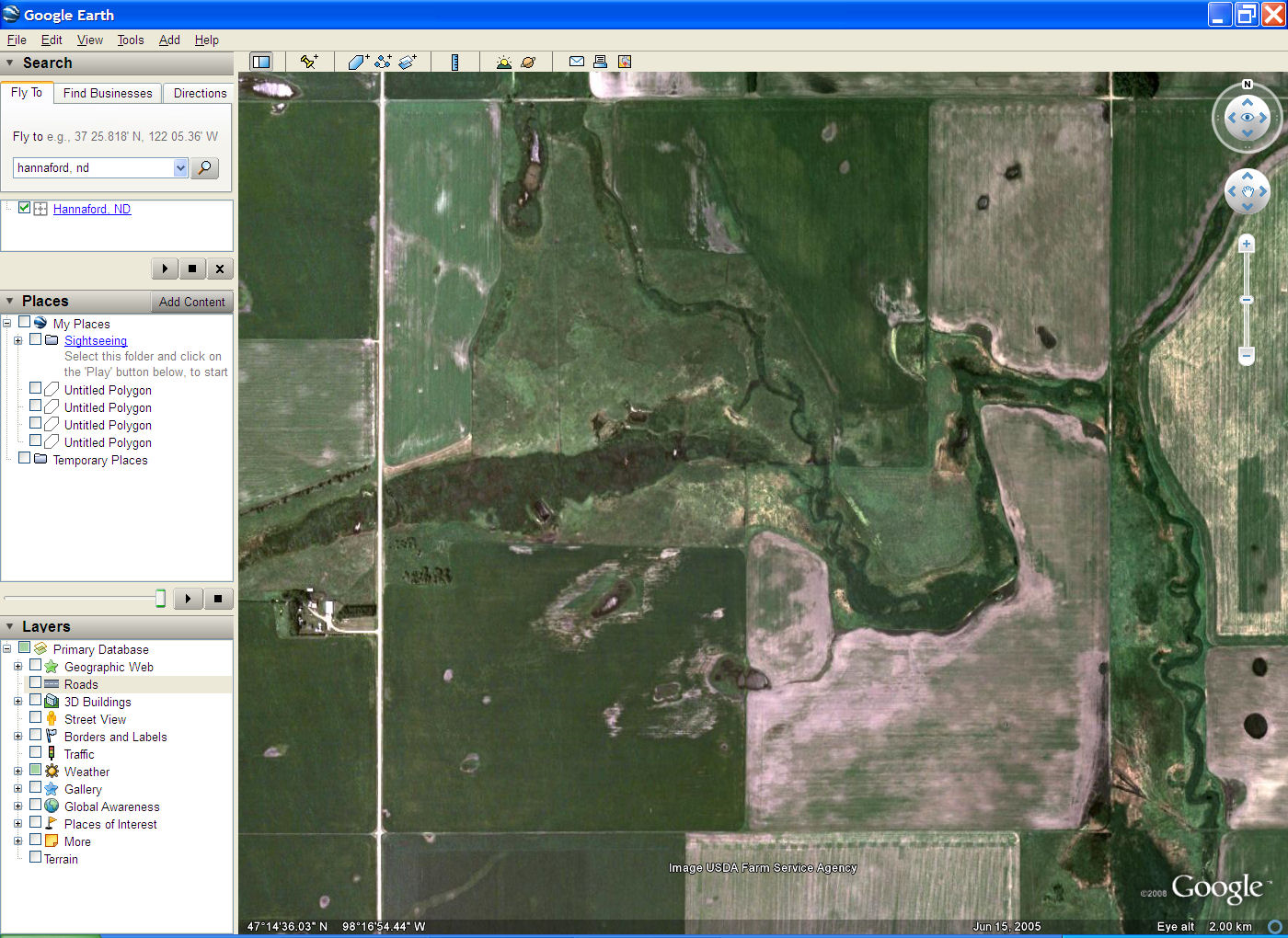Viewport: 1288px width, 938px height.
Task: Click the Print icon in toolbar
Action: point(600,62)
